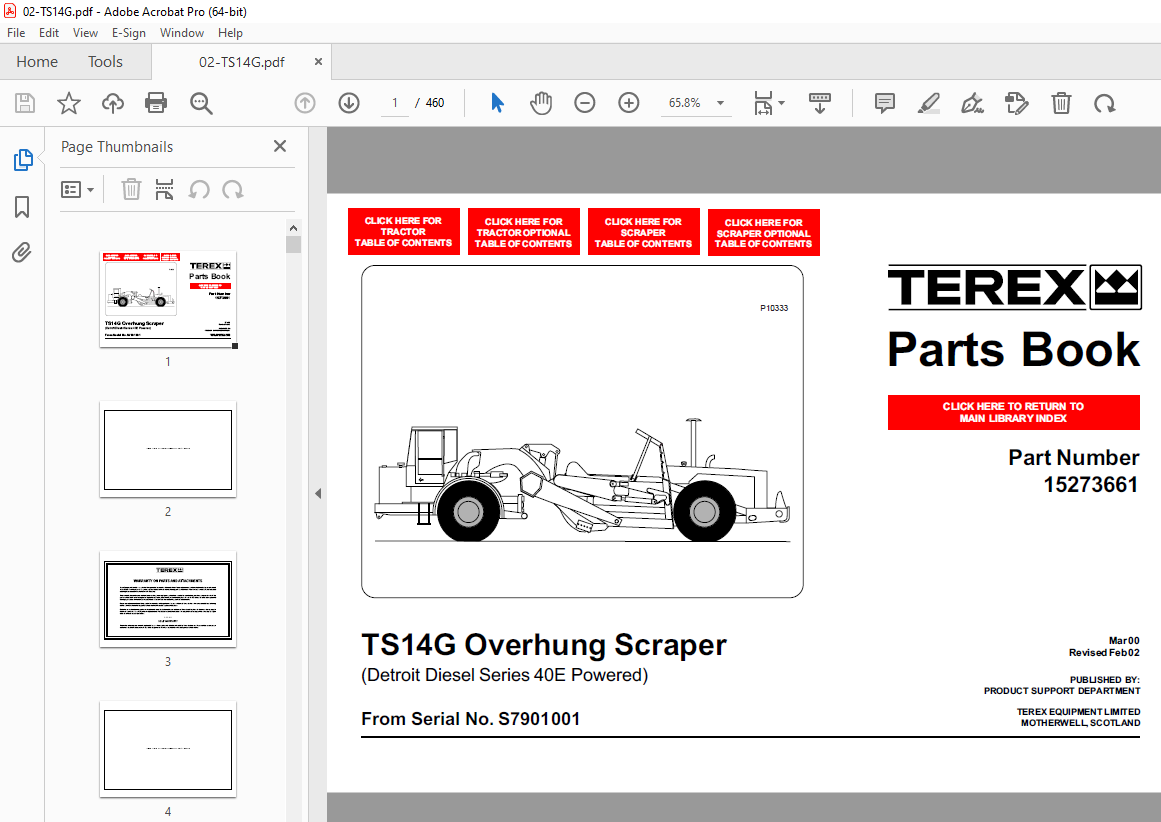Screen dimensions: 1161x822
Task: Click the insert page break icon in thumbnails panel
Action: pos(164,190)
